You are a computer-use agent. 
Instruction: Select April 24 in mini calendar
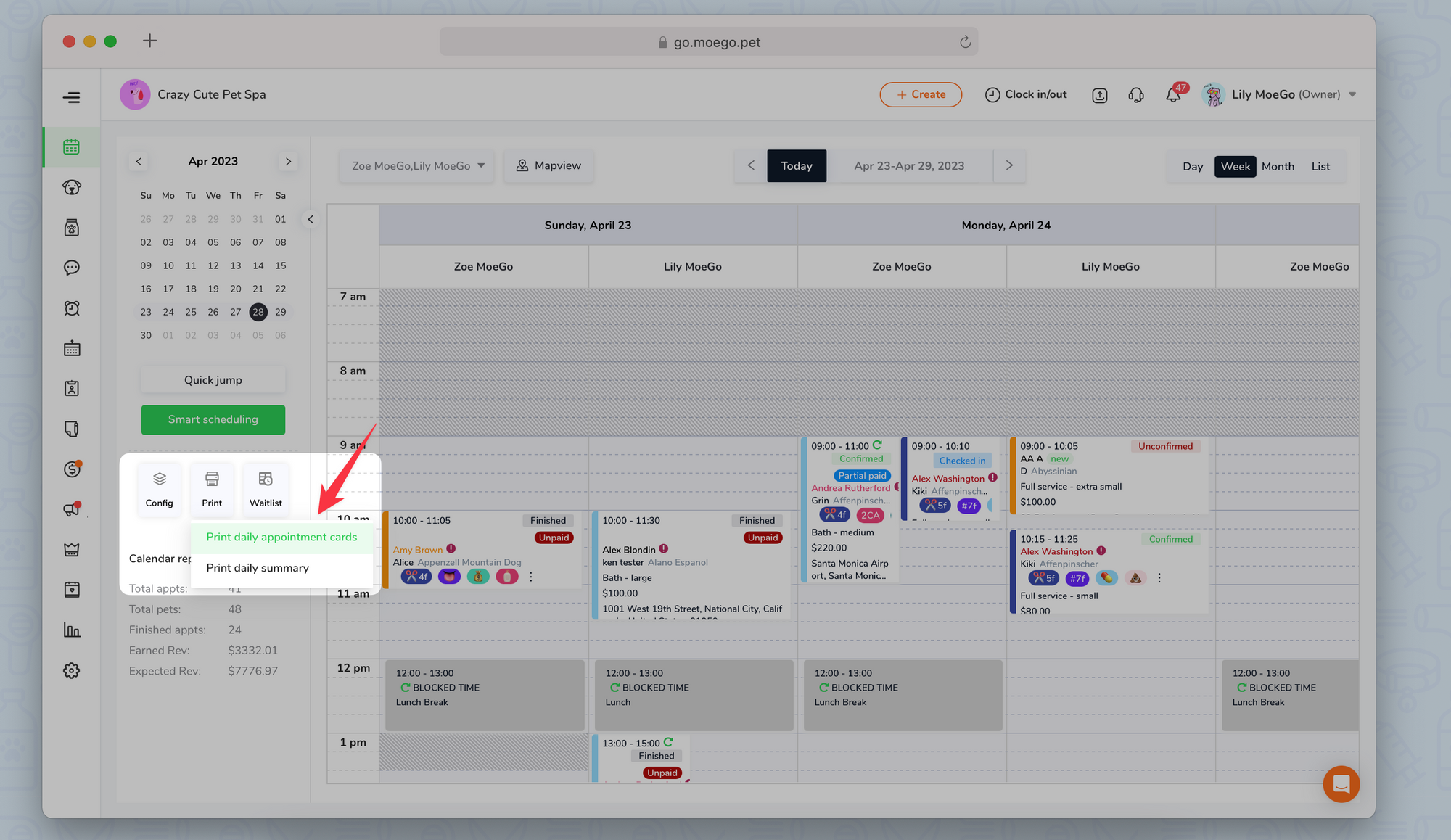[168, 312]
